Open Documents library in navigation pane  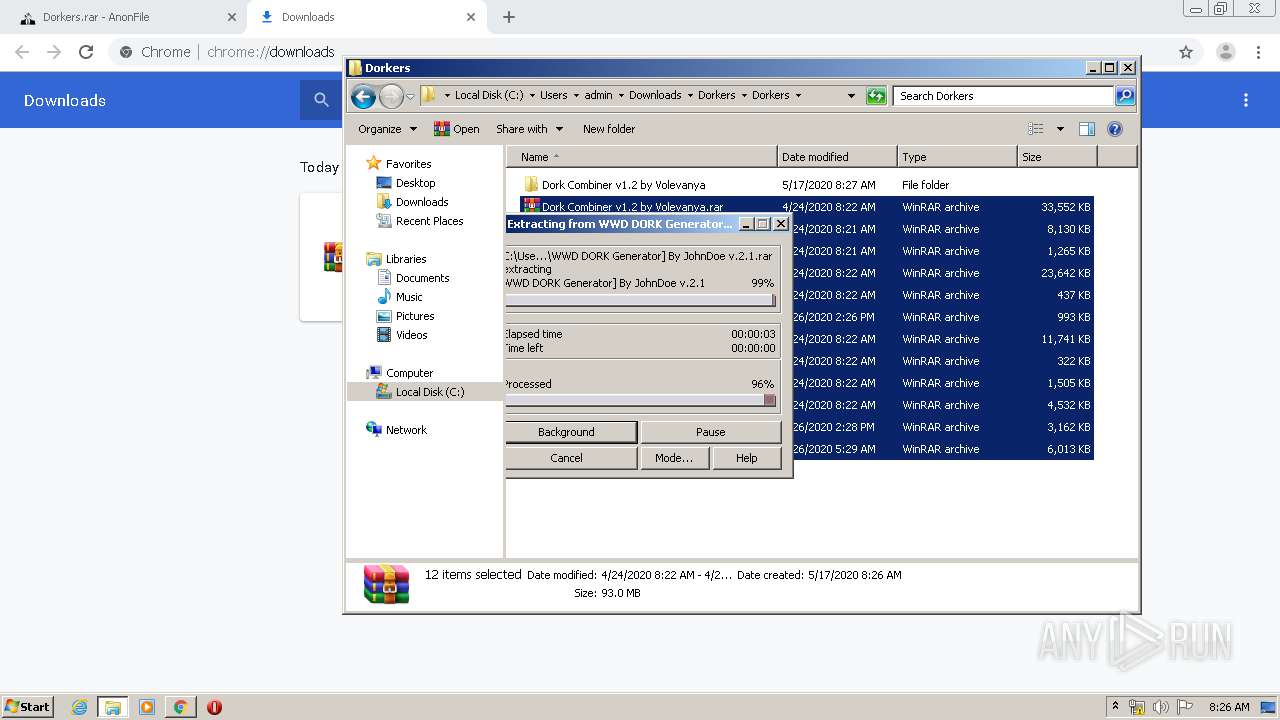coord(413,278)
